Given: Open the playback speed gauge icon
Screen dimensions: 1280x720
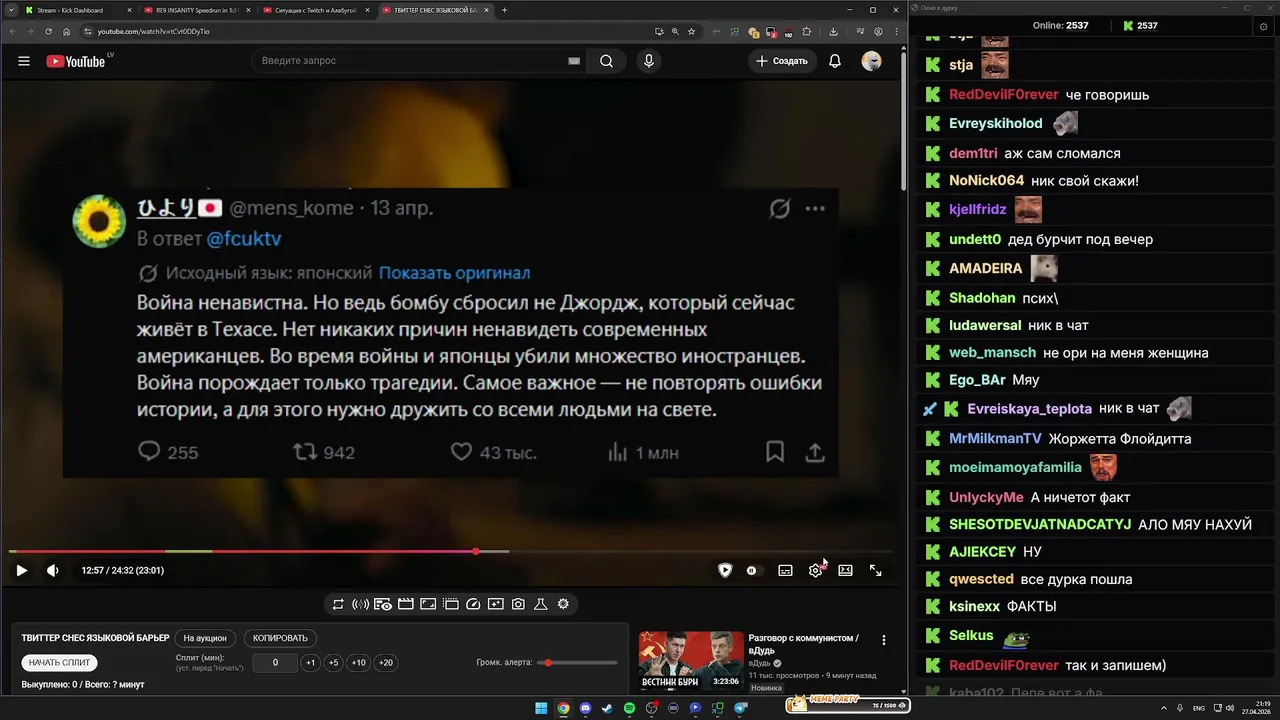Looking at the screenshot, I should pyautogui.click(x=474, y=604).
